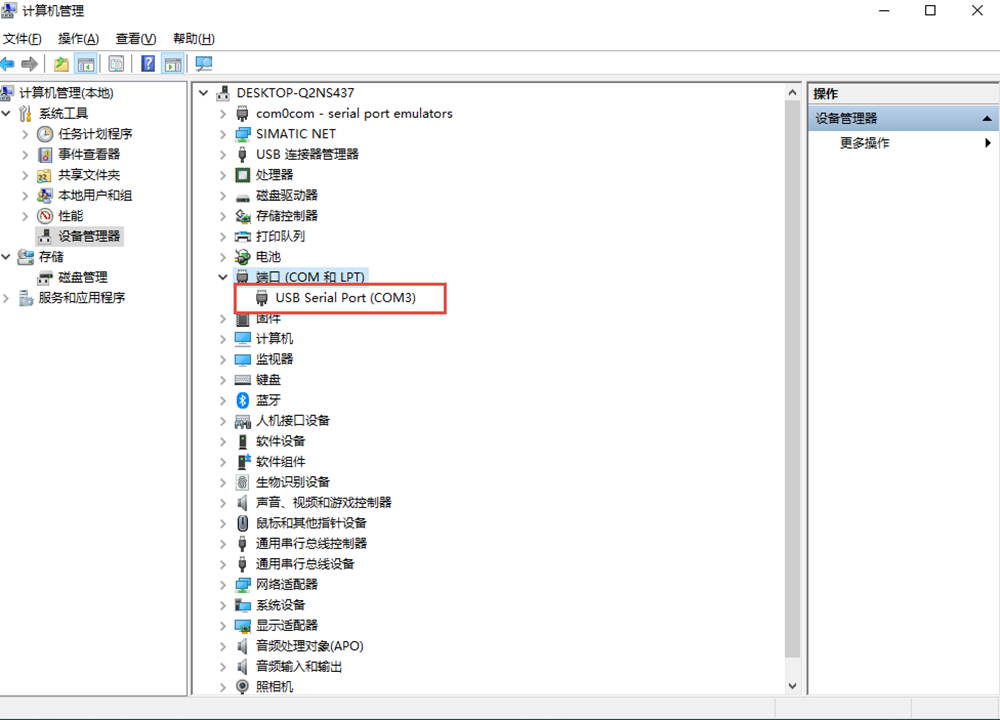
Task: Click the 处理器 processor icon
Action: pyautogui.click(x=242, y=175)
